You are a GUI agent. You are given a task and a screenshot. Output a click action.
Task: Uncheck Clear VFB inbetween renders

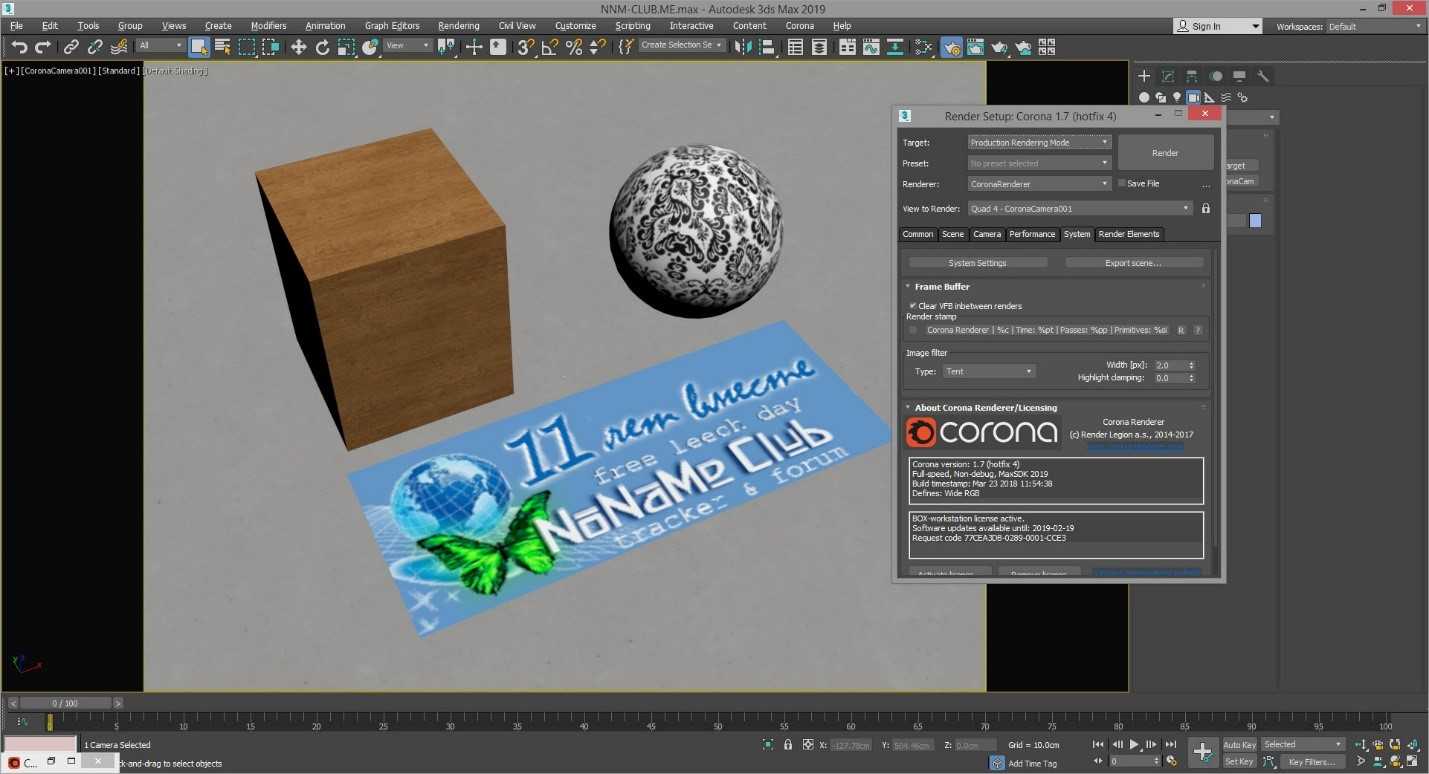tap(913, 306)
